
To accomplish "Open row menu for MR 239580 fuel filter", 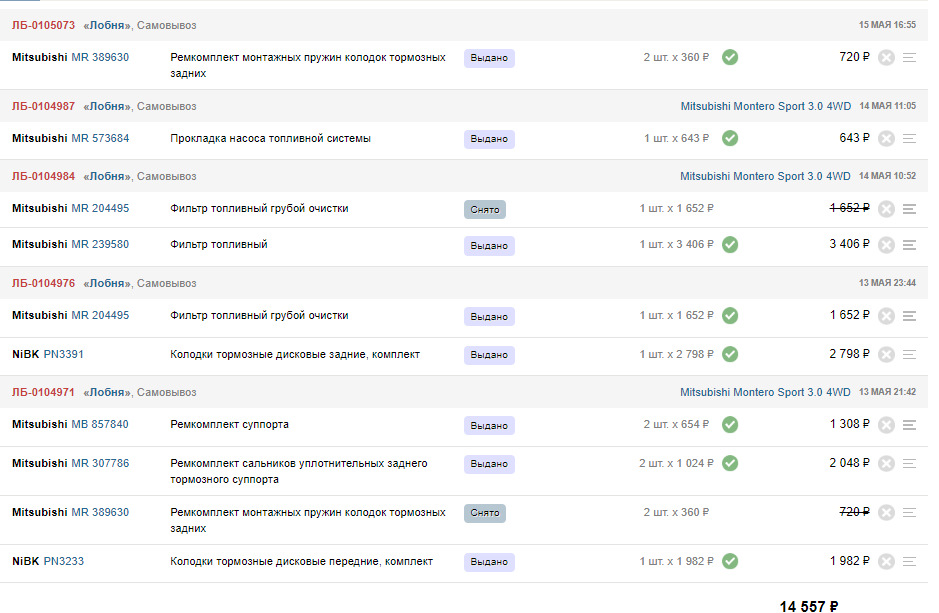I will coord(909,244).
